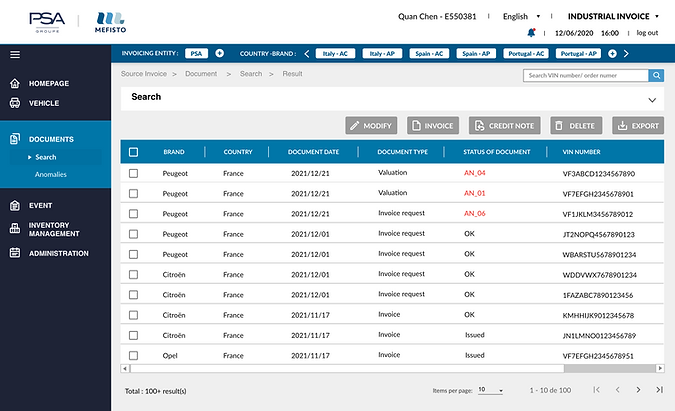Click the Credit Note button
Screen dimensions: 675x411
pyautogui.click(x=505, y=125)
